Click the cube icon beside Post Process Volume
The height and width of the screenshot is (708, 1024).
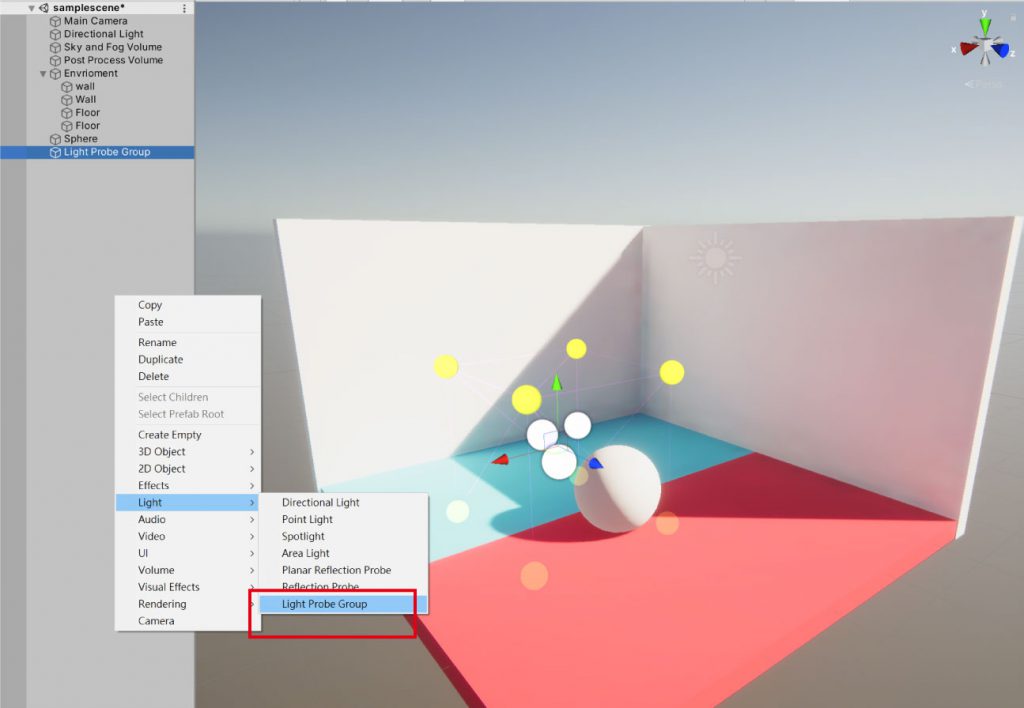pyautogui.click(x=56, y=60)
